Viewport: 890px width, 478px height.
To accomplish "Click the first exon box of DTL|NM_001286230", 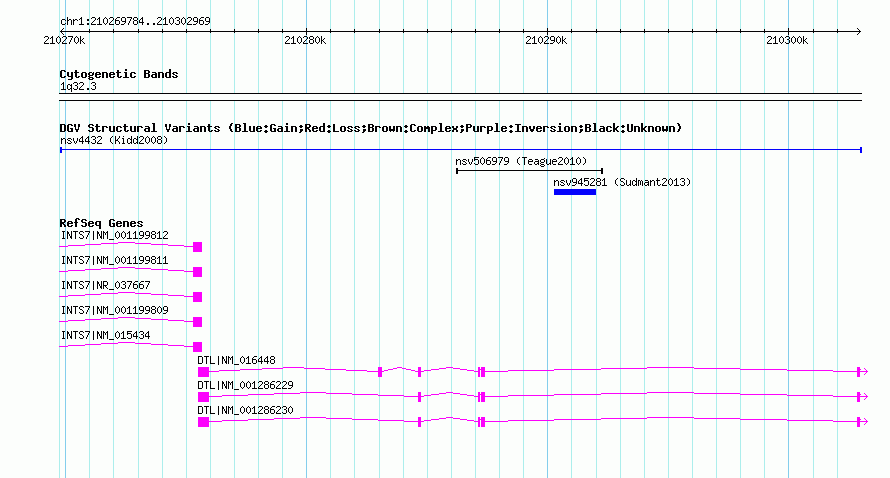I will point(203,422).
